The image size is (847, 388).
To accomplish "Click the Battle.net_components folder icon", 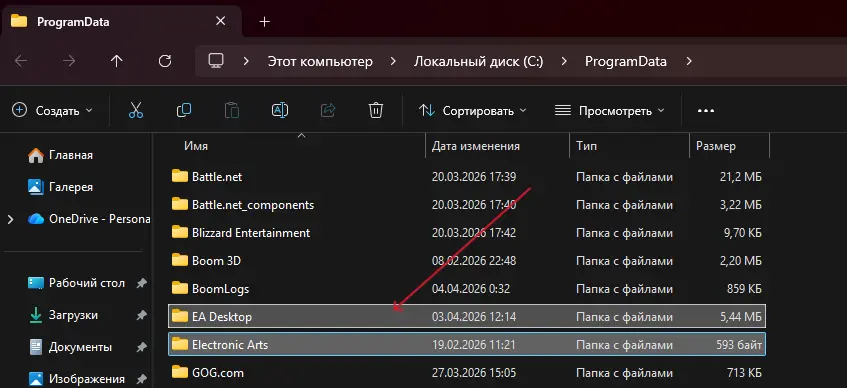I will coord(180,204).
